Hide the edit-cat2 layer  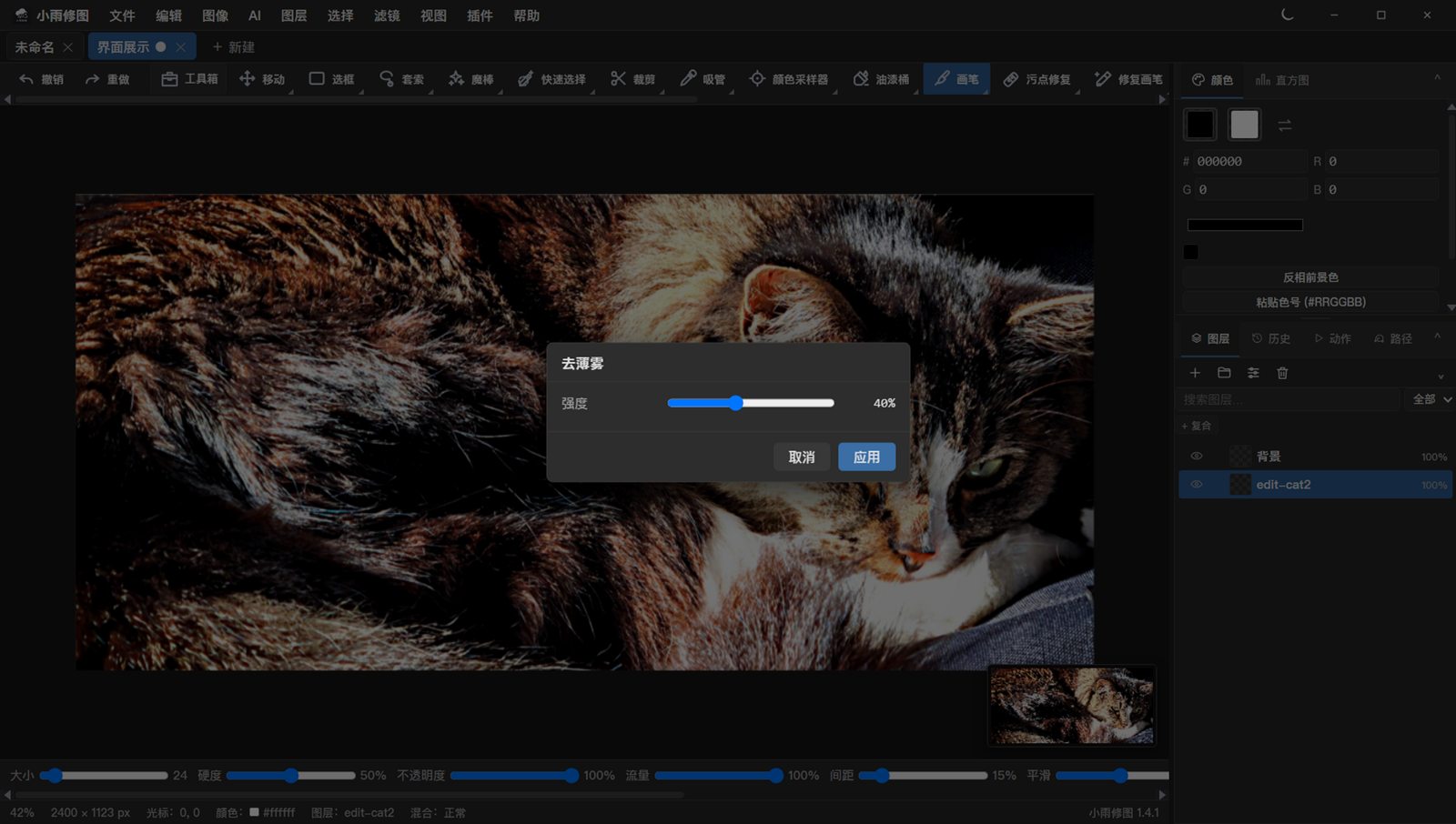pos(1197,485)
